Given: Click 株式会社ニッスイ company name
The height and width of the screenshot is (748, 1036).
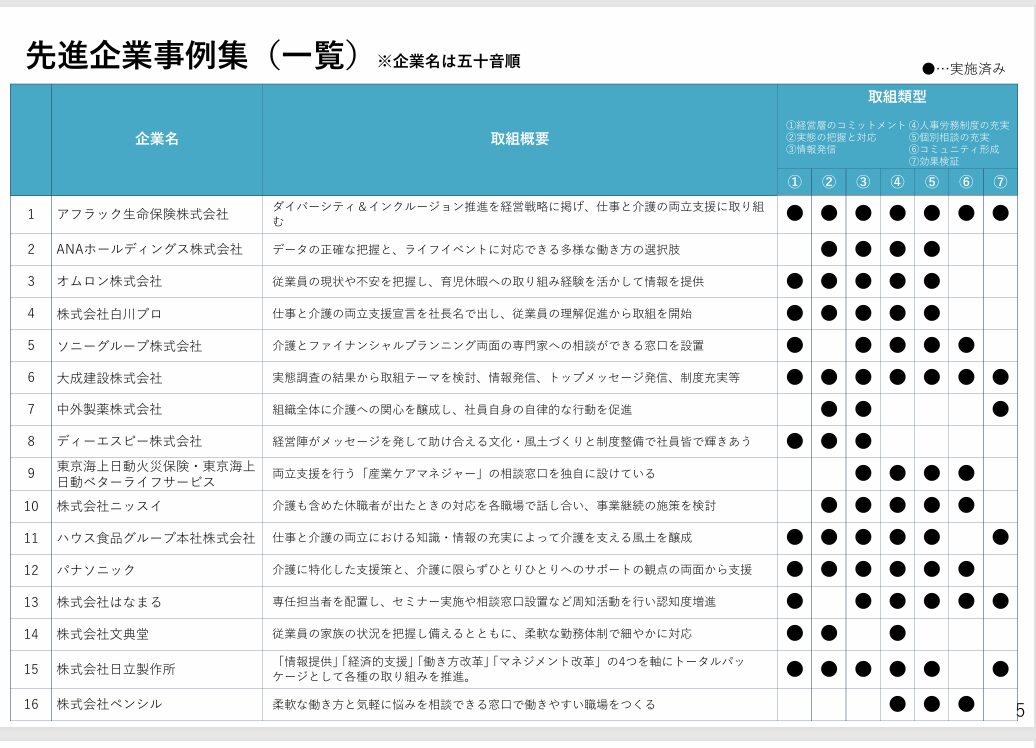Looking at the screenshot, I should (x=109, y=506).
